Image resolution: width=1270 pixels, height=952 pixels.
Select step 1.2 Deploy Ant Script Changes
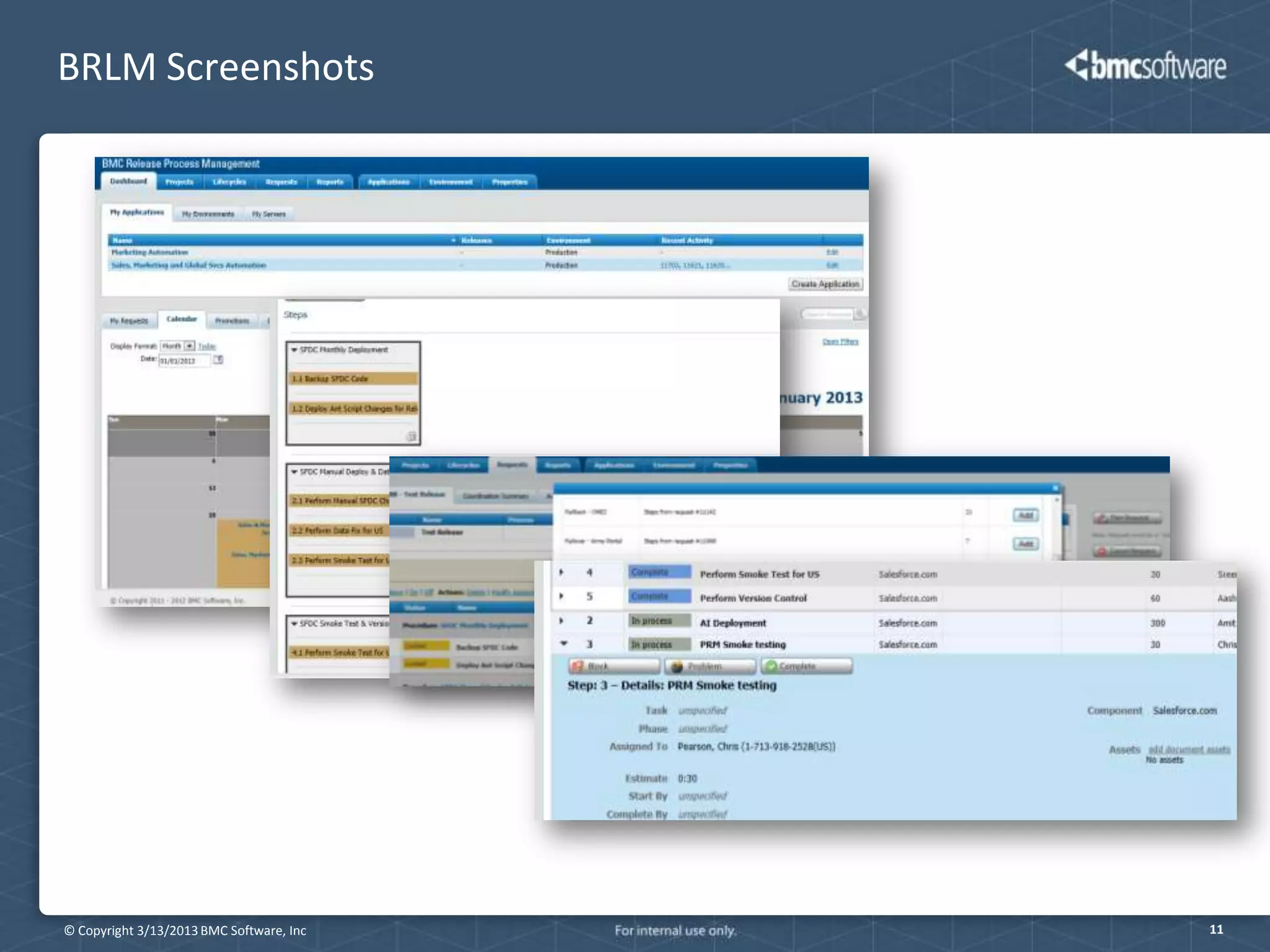click(x=353, y=408)
